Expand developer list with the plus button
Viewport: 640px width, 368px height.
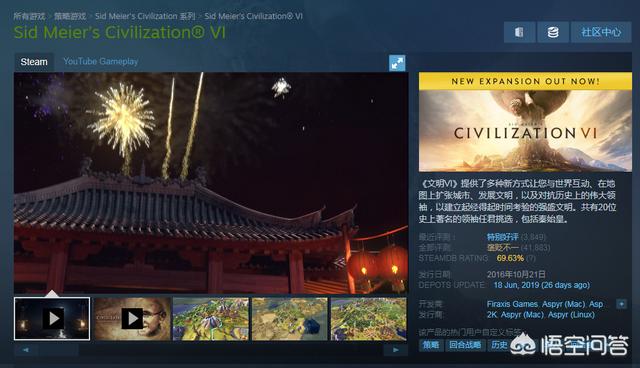click(x=621, y=304)
